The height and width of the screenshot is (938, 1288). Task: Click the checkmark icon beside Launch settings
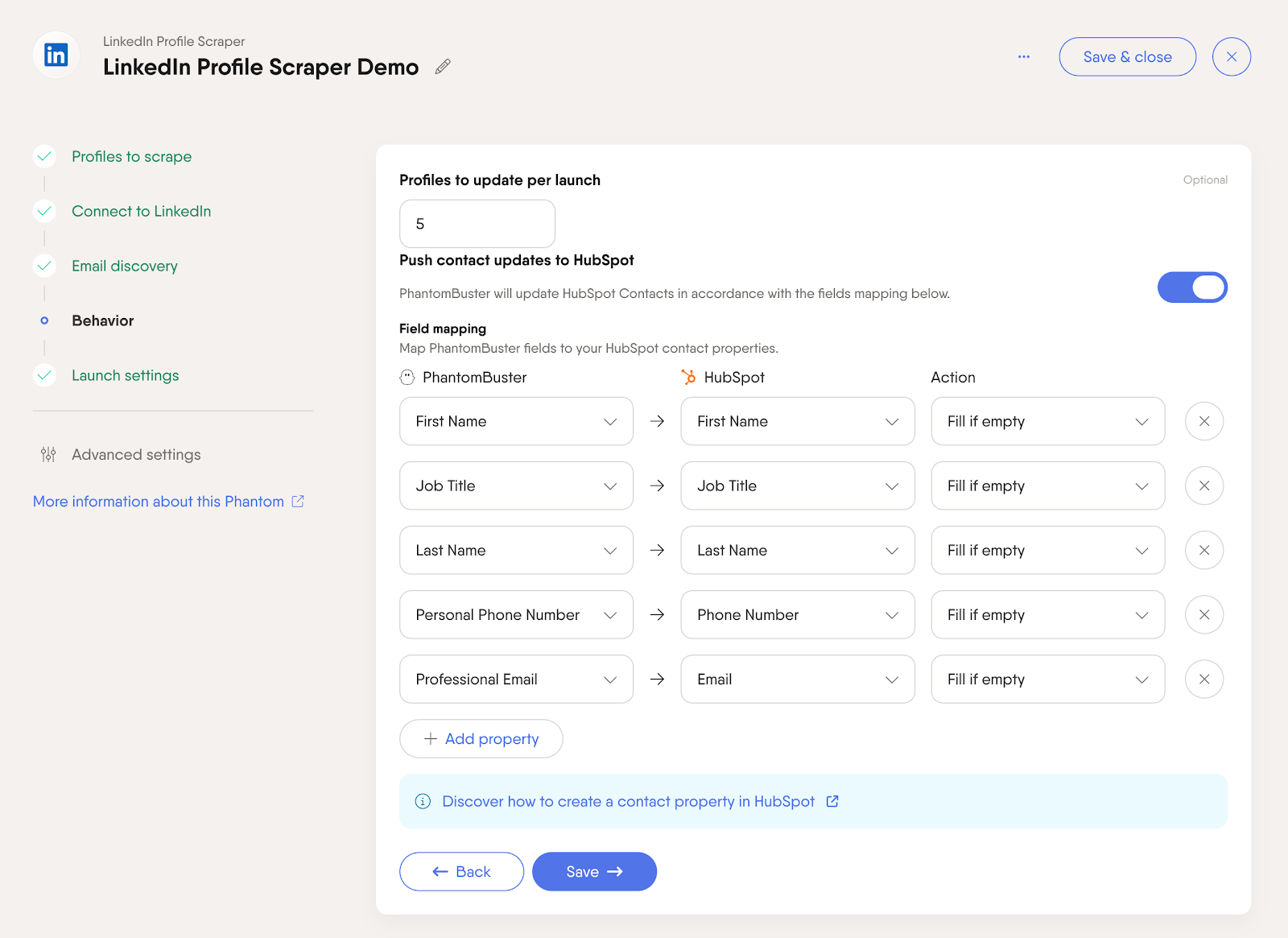click(44, 375)
